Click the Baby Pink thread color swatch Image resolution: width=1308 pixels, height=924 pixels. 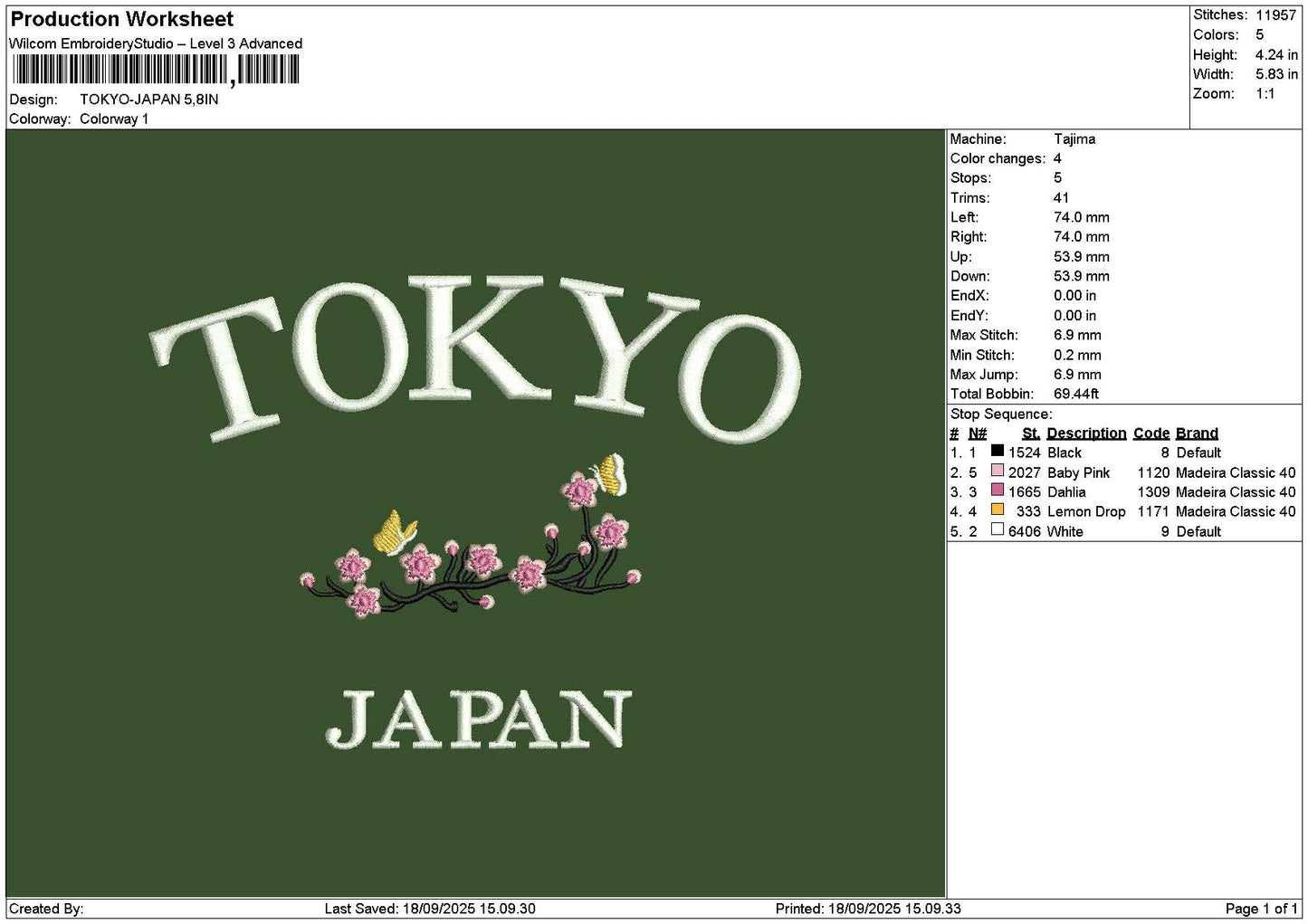point(998,471)
